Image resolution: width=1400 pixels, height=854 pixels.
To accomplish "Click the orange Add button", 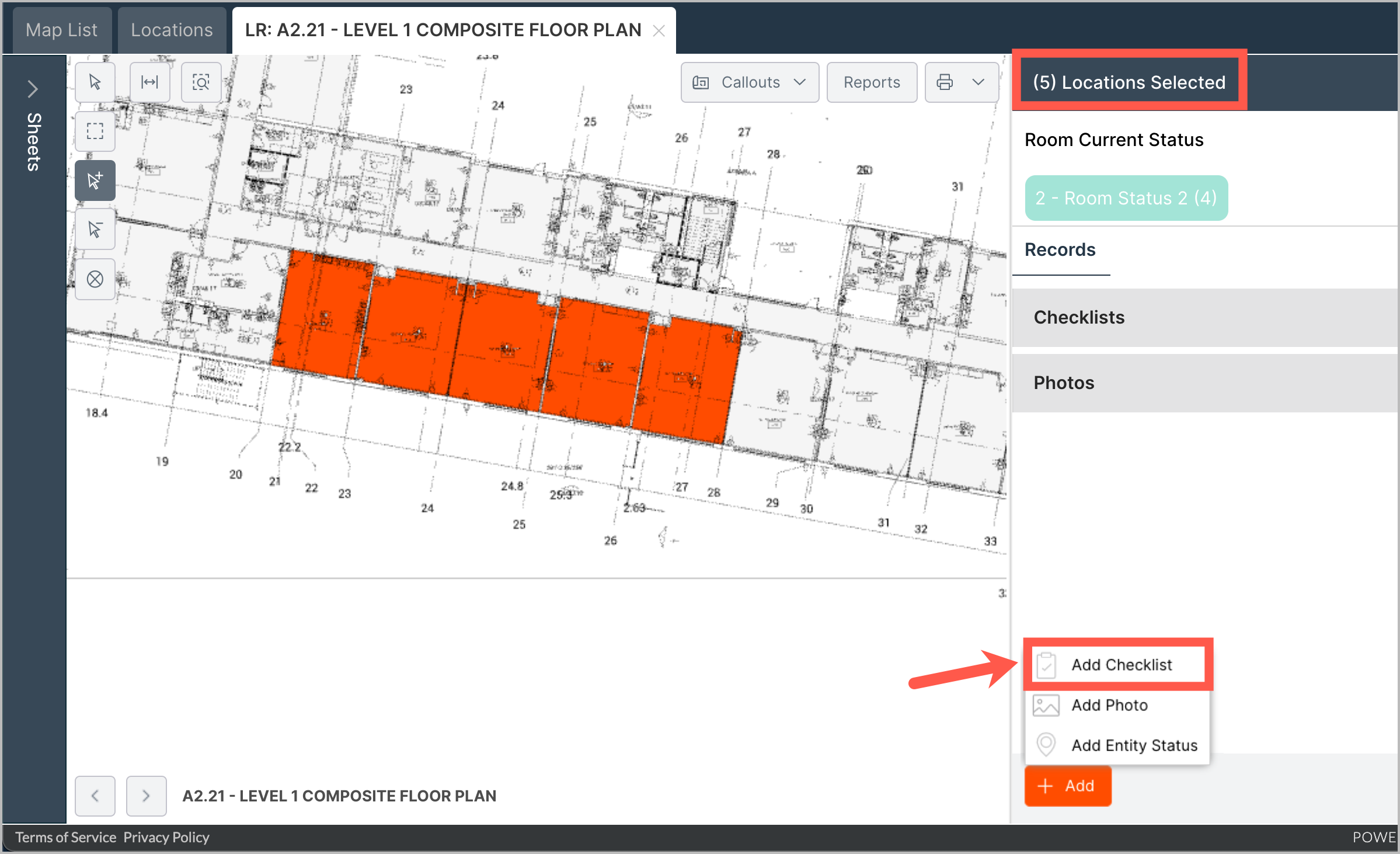I will point(1067,786).
